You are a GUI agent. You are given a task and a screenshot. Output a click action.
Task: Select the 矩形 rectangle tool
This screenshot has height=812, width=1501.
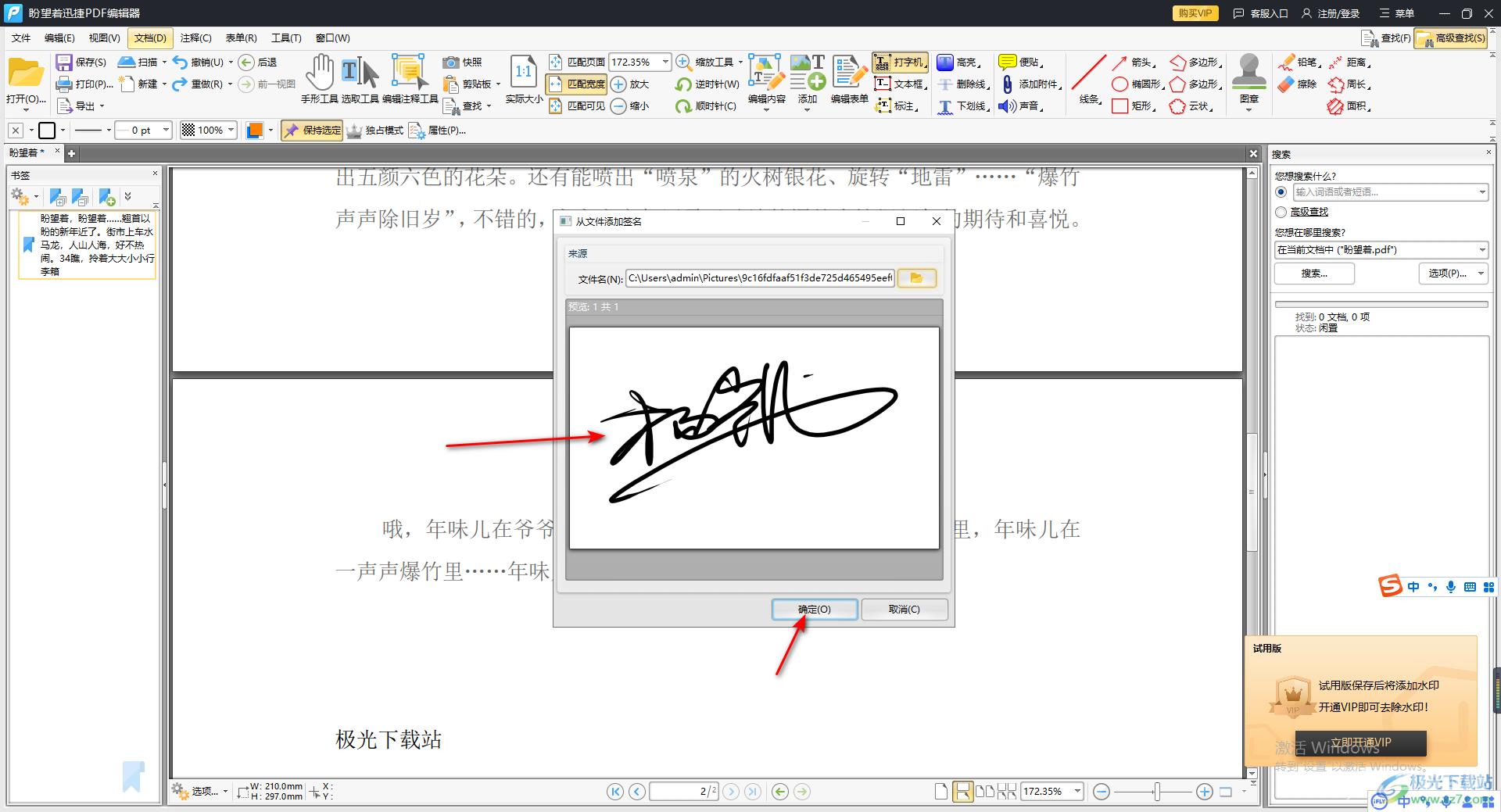(x=1134, y=106)
